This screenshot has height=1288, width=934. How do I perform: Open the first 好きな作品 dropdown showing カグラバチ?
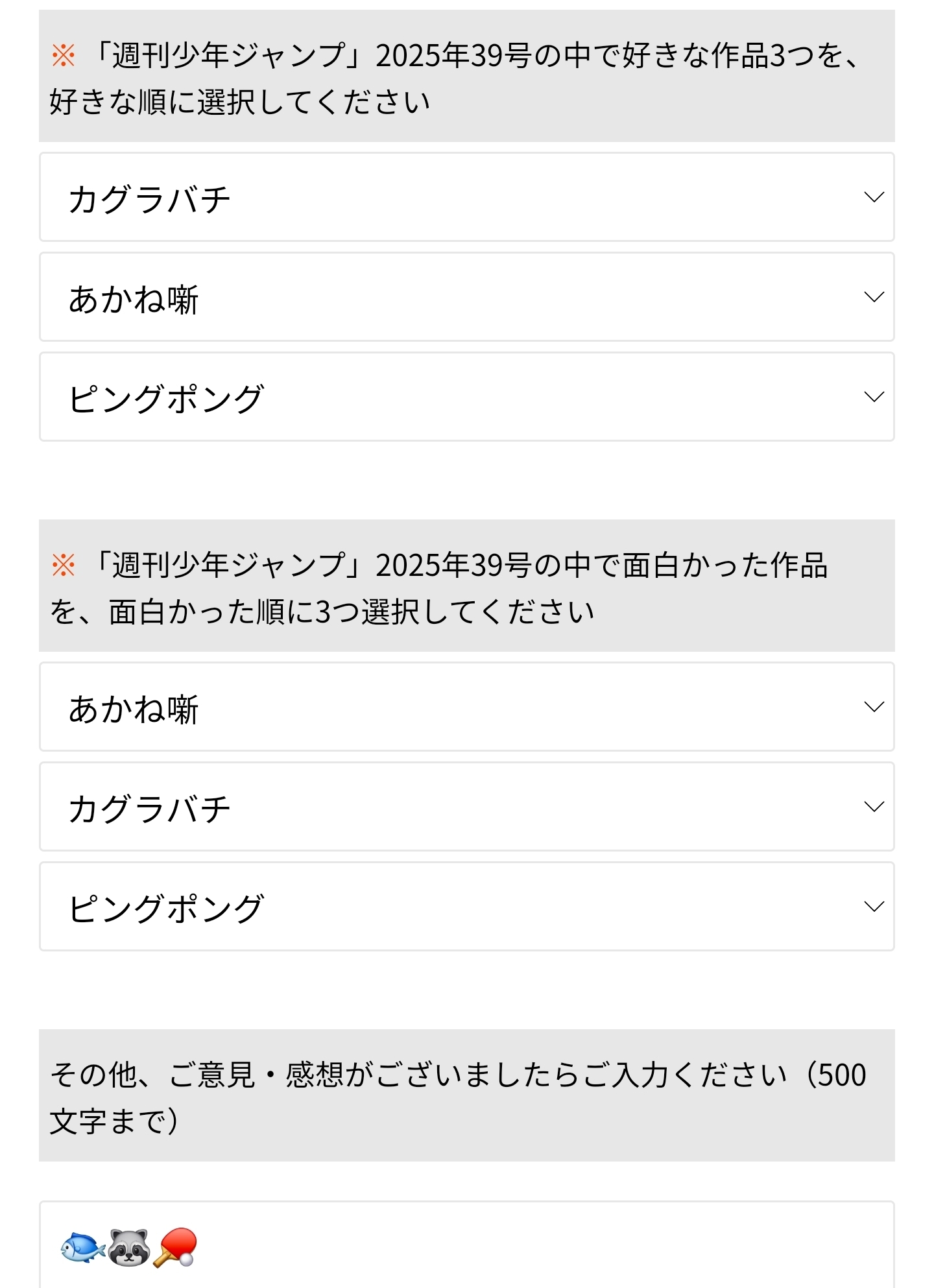[454, 197]
